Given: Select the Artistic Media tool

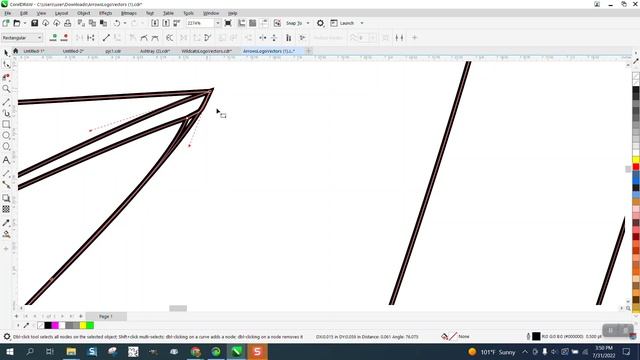Looking at the screenshot, I should coord(6,113).
